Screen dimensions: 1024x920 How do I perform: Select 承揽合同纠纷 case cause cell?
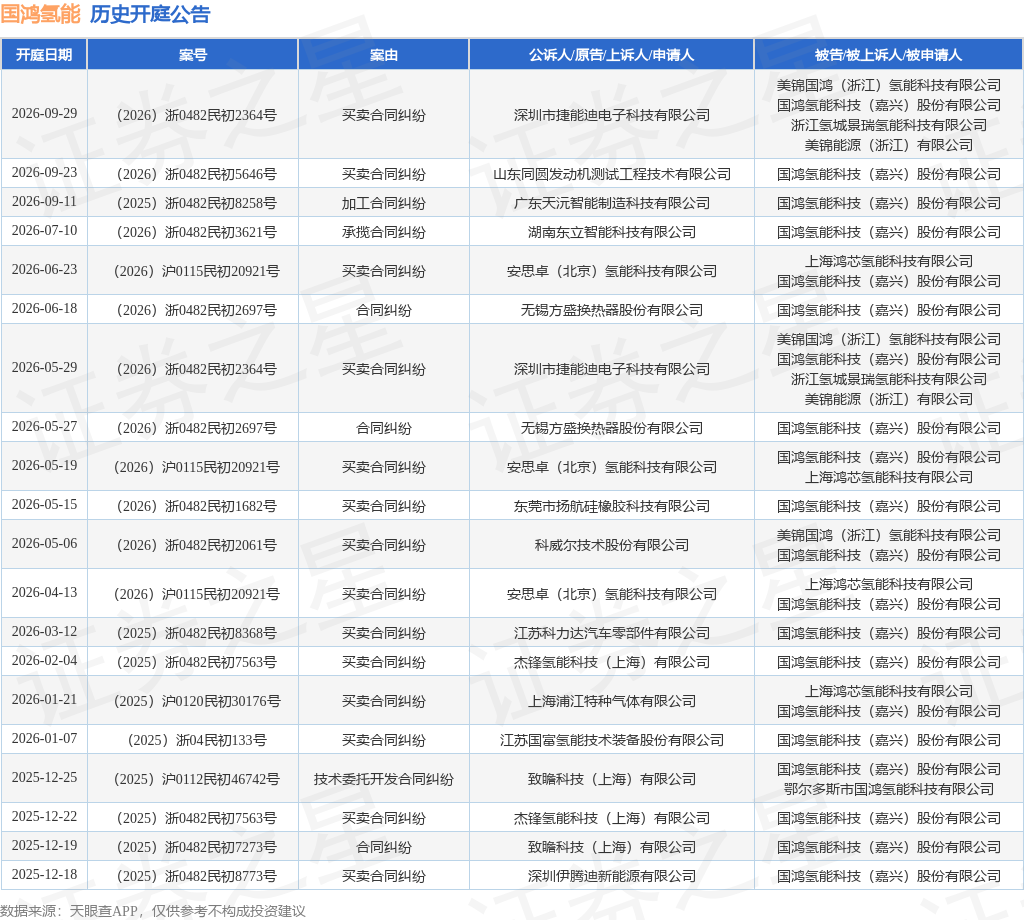coord(383,232)
